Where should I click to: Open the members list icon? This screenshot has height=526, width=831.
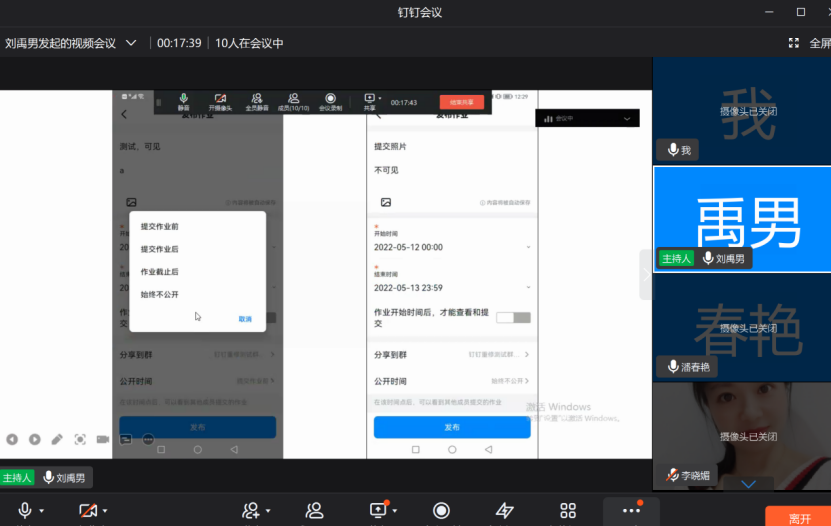(314, 510)
